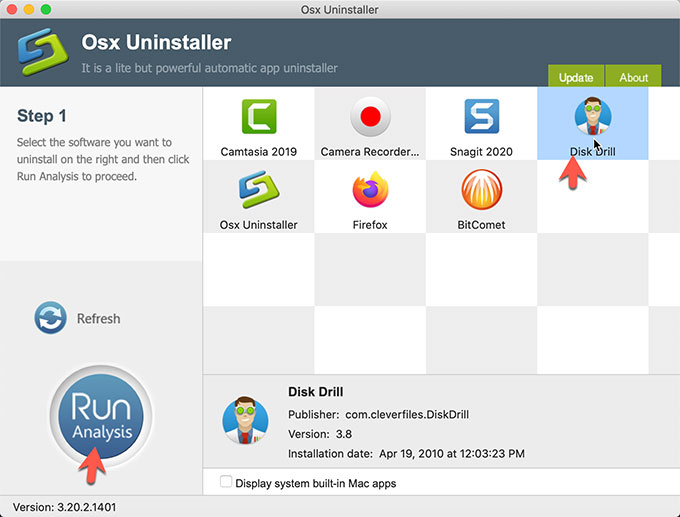Maximize the window with the green button
The image size is (680, 517).
[46, 9]
